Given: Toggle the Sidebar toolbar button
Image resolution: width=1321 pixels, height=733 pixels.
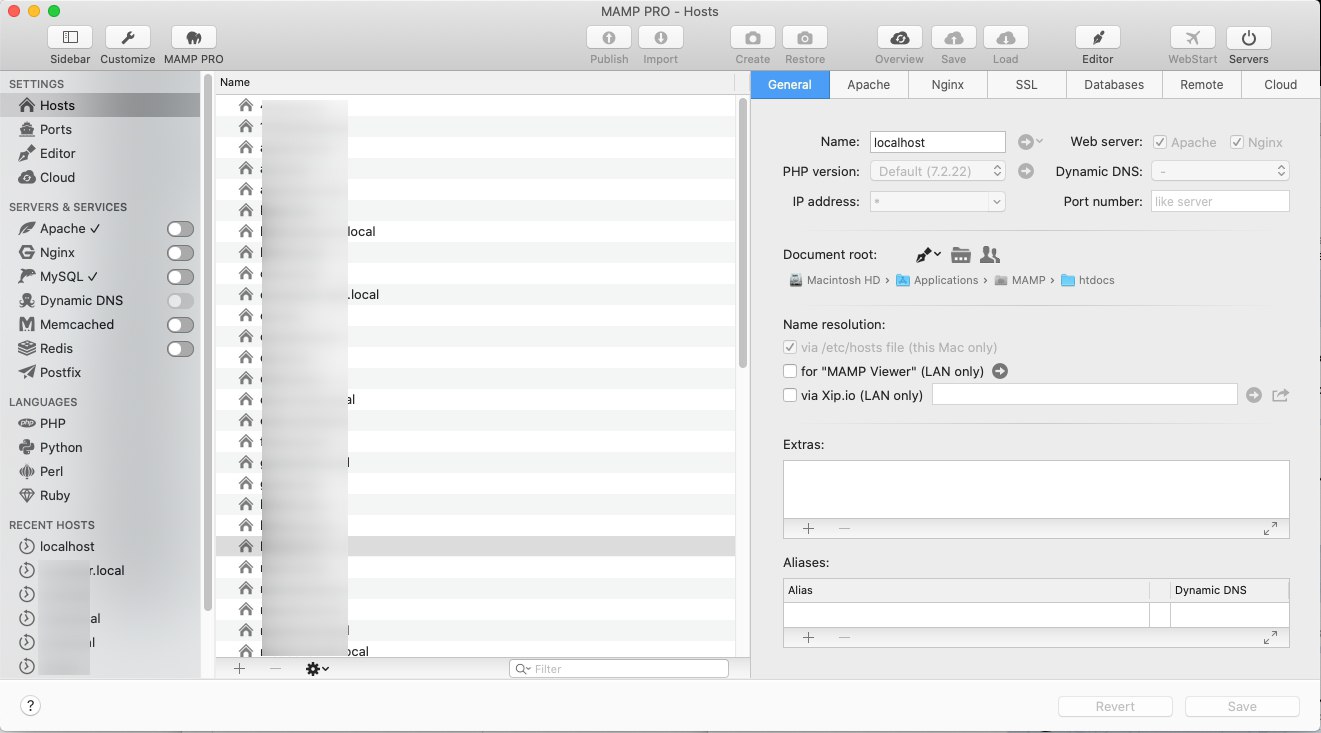Looking at the screenshot, I should (x=70, y=37).
